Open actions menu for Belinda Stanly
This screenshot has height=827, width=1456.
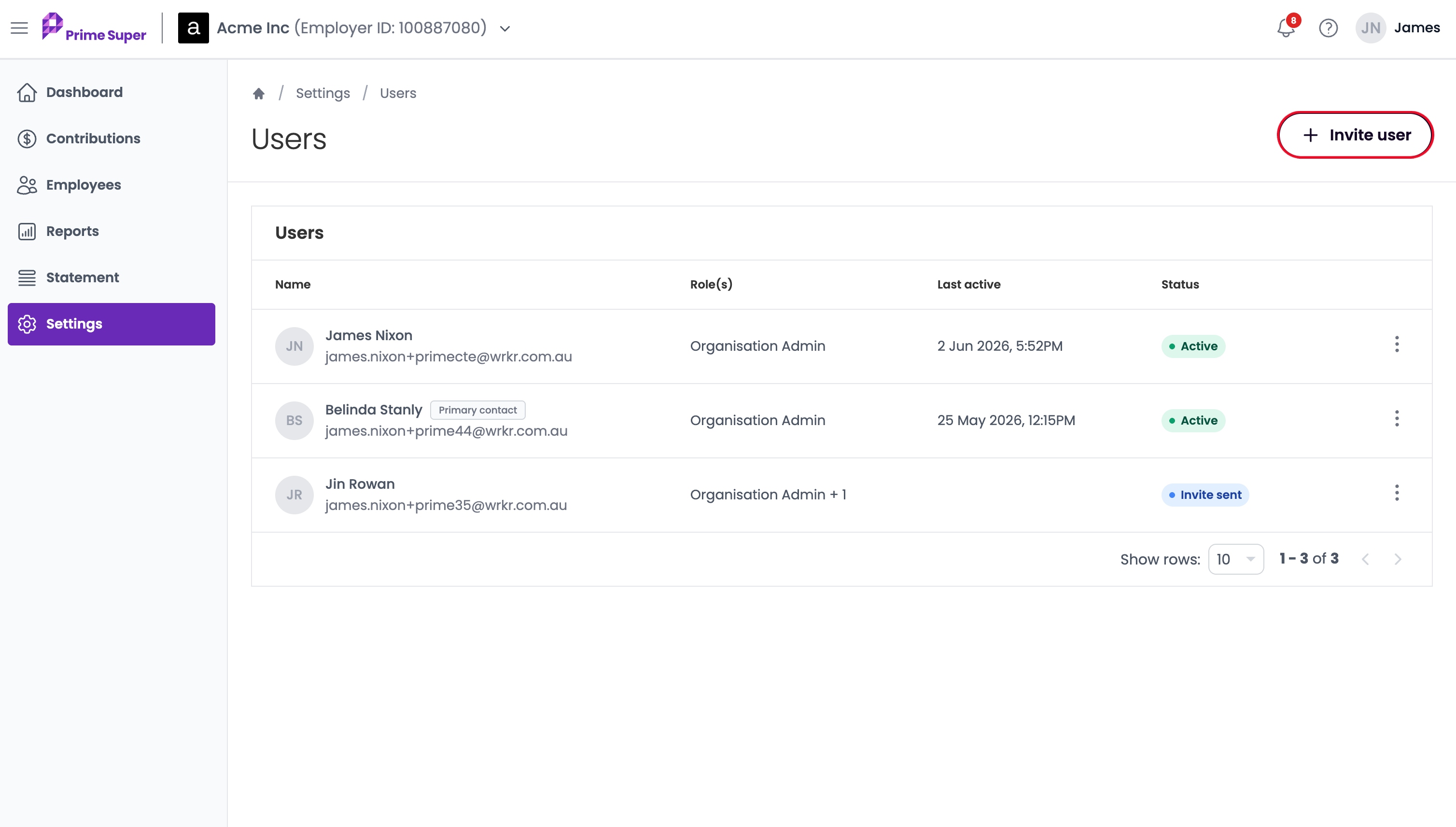[1397, 419]
